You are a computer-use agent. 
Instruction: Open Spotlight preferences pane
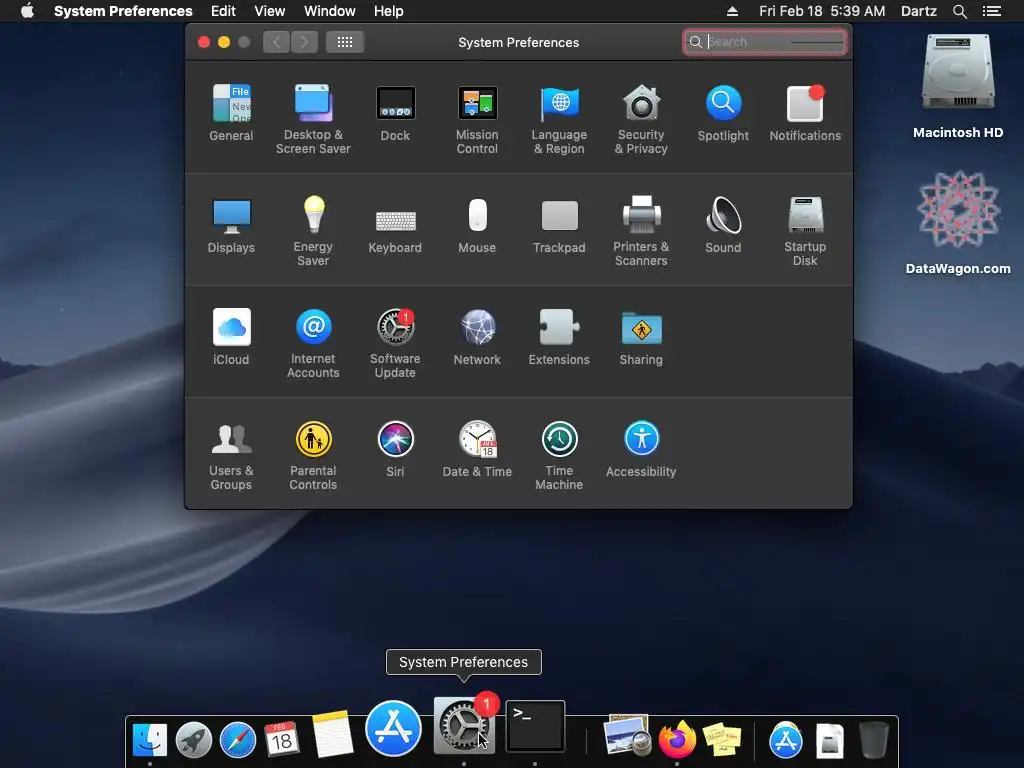(723, 113)
